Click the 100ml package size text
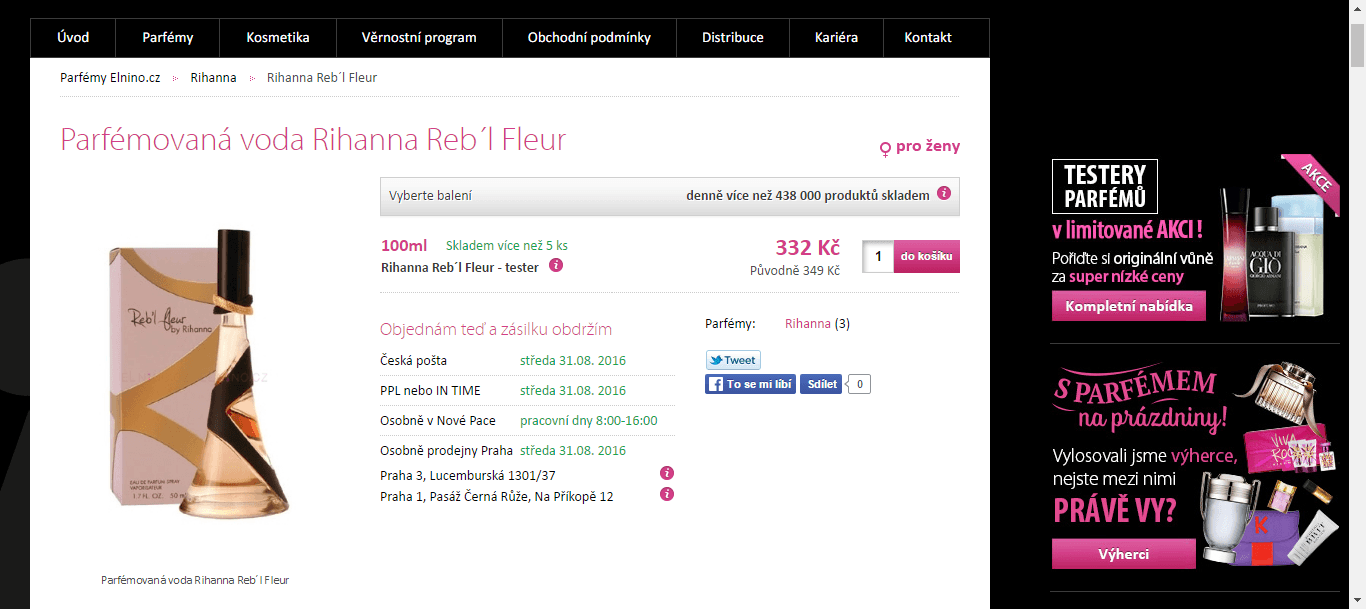This screenshot has width=1366, height=609. (404, 246)
